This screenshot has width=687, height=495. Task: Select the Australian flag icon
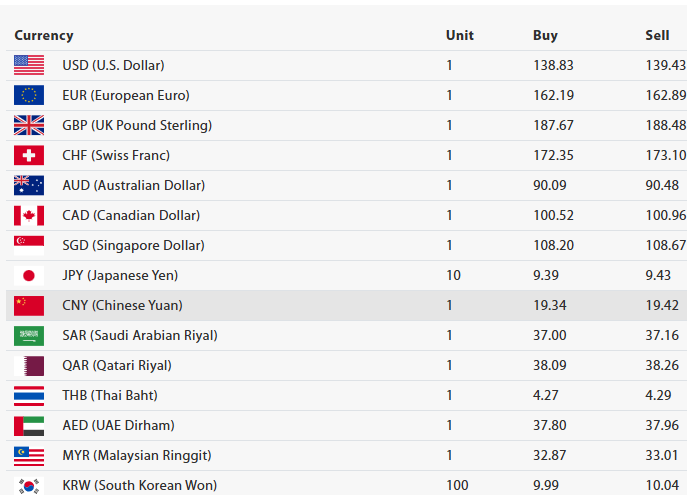tap(29, 185)
